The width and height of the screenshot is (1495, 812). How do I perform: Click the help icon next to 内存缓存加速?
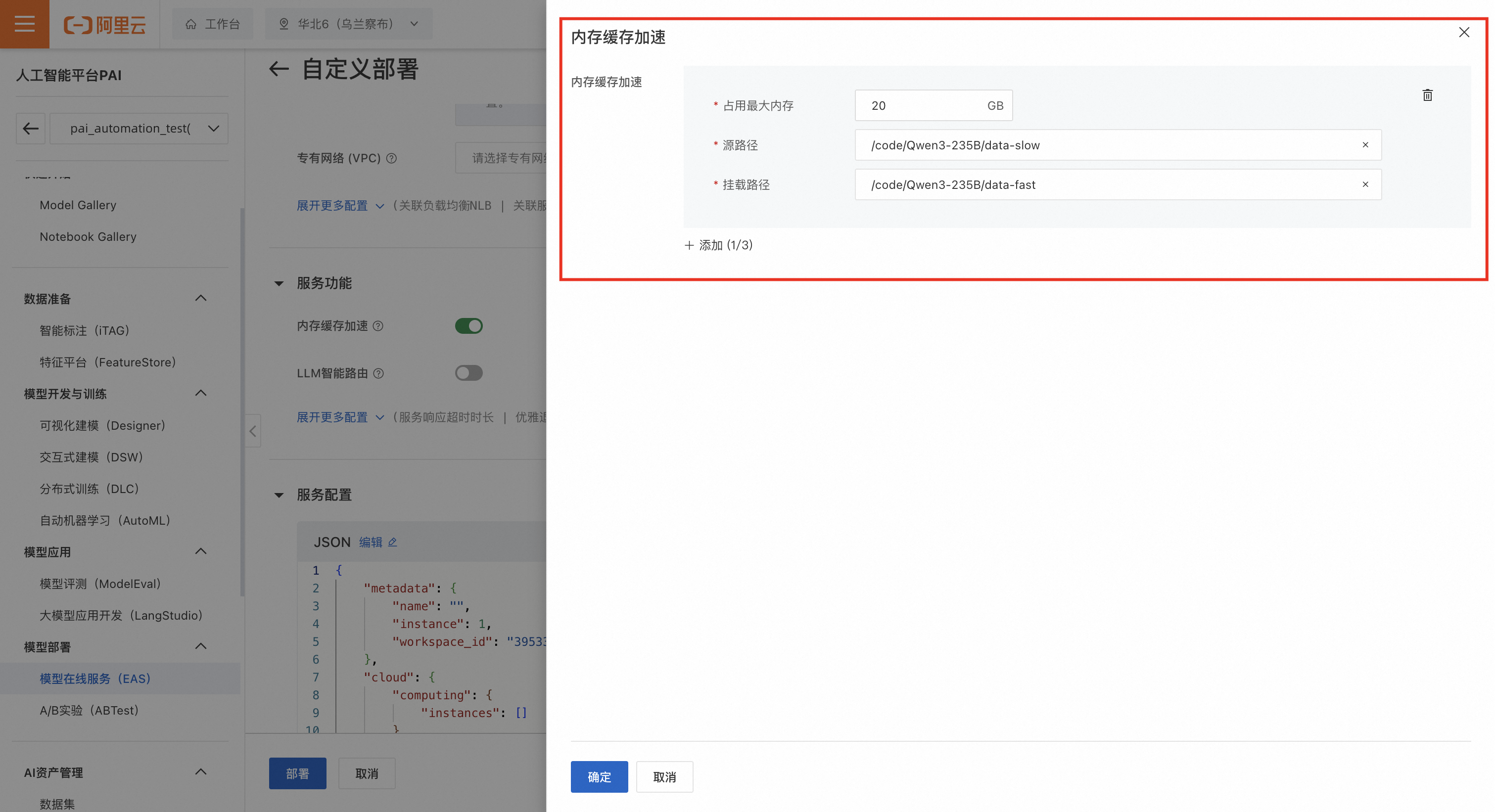coord(378,326)
